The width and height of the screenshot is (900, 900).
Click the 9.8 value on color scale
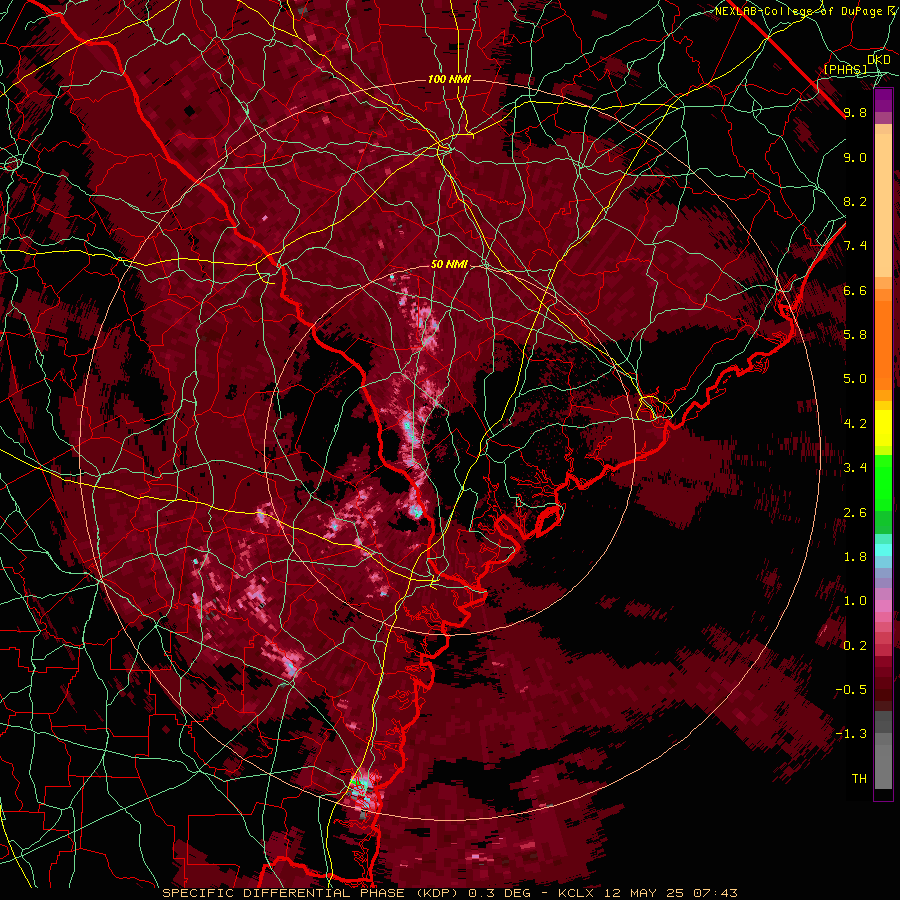855,113
